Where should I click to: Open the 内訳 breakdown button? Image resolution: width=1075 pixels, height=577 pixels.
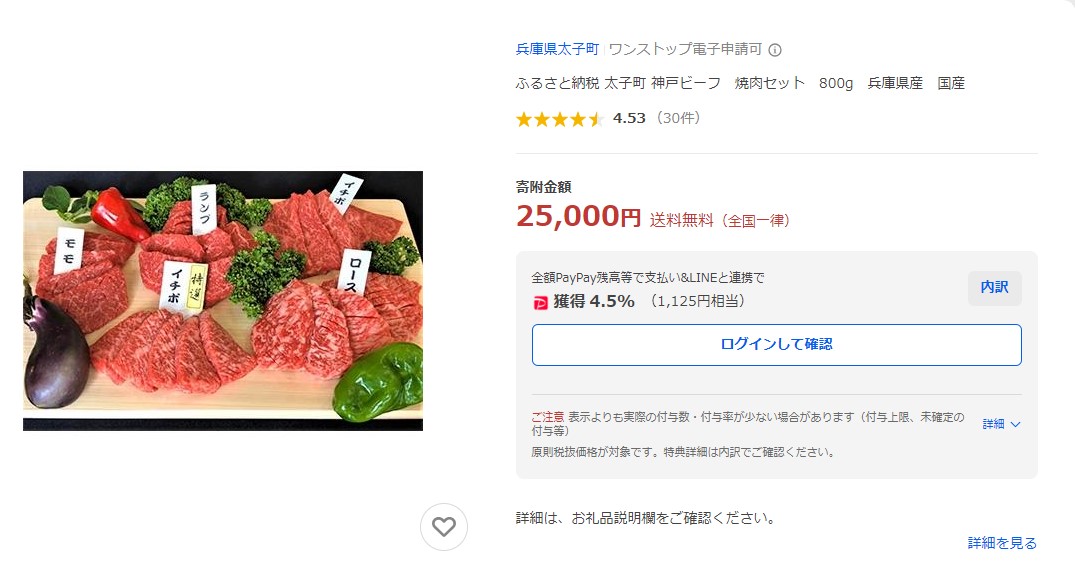coord(994,288)
